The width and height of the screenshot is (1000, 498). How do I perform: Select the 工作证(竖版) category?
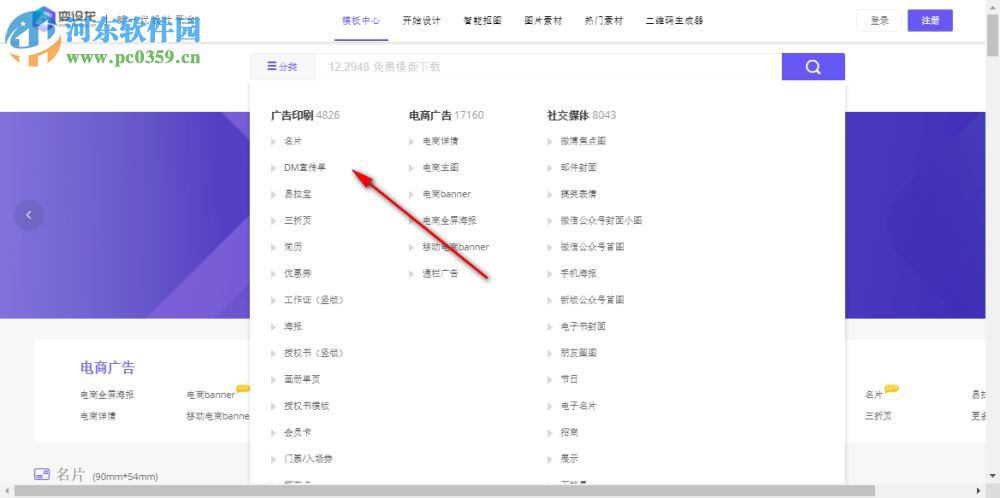pos(314,300)
